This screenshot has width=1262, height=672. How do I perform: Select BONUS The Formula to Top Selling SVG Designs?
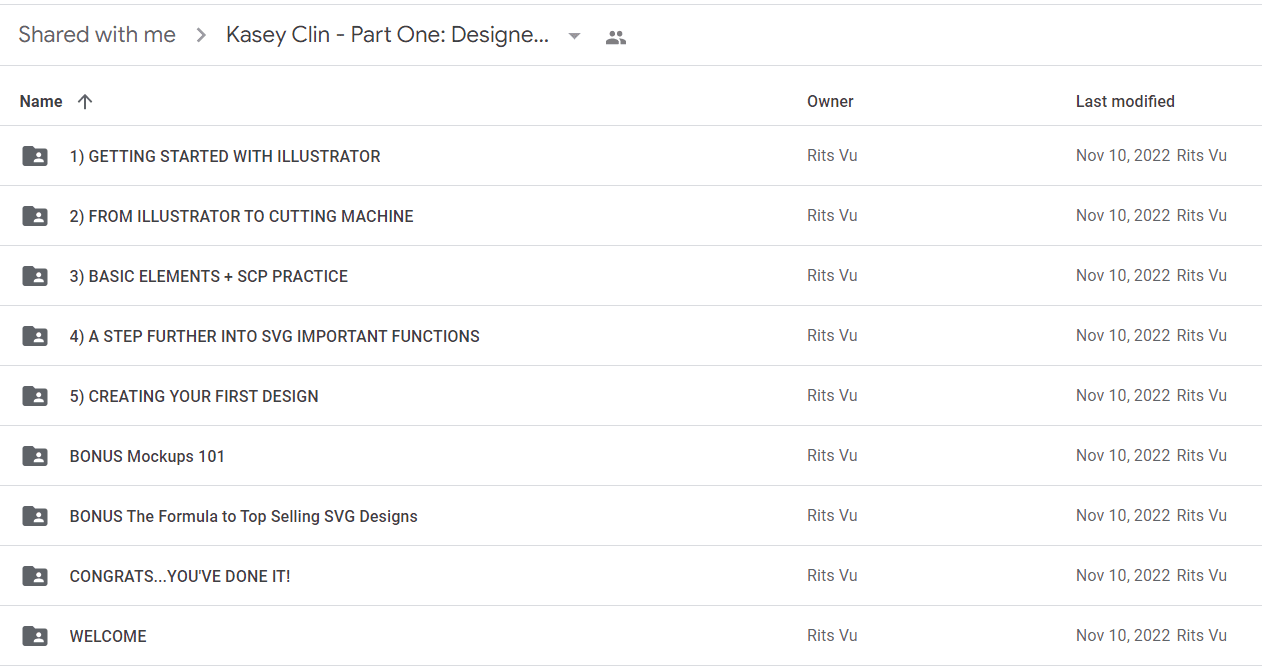tap(243, 516)
